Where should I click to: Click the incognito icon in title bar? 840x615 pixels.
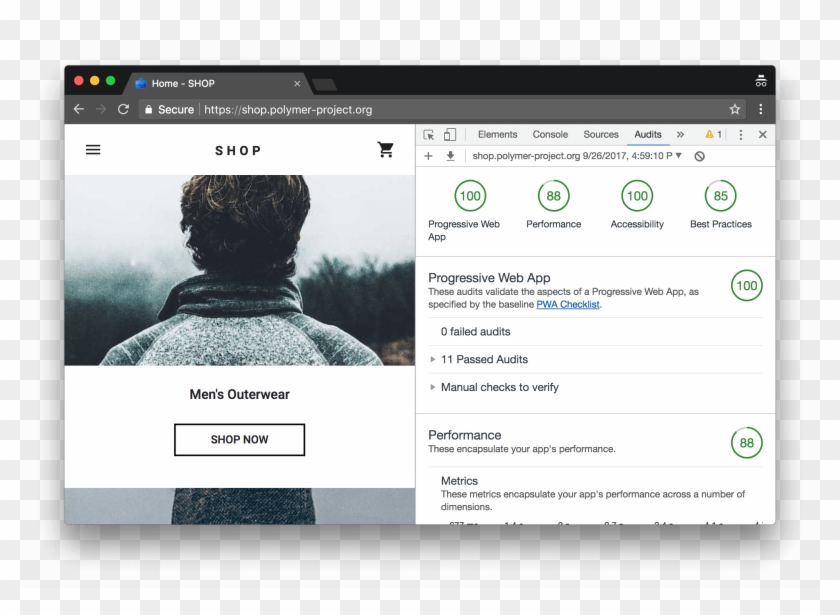761,81
